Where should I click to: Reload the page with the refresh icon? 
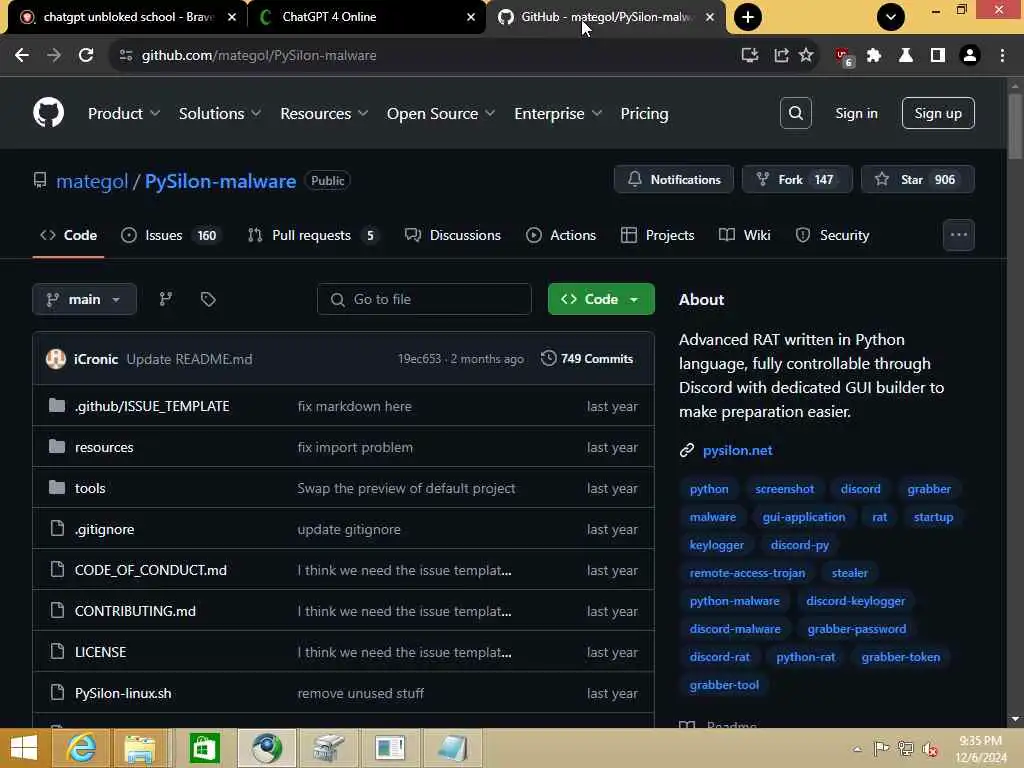86,56
